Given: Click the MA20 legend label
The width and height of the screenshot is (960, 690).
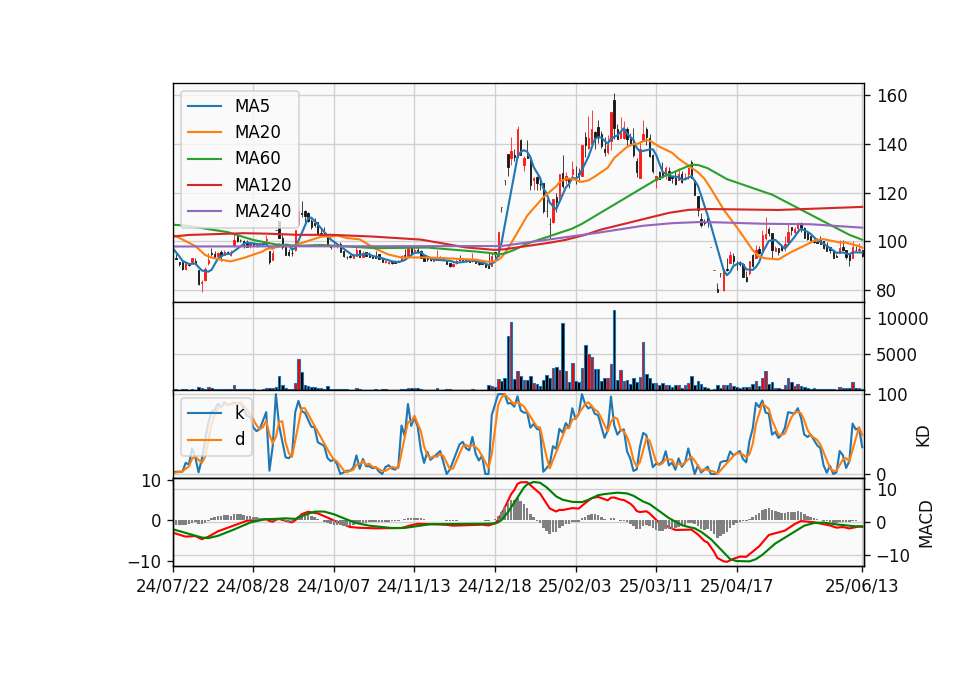Looking at the screenshot, I should [257, 132].
